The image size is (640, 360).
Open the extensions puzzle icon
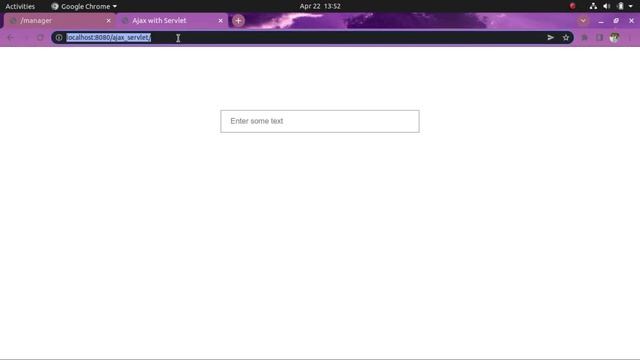pyautogui.click(x=584, y=38)
